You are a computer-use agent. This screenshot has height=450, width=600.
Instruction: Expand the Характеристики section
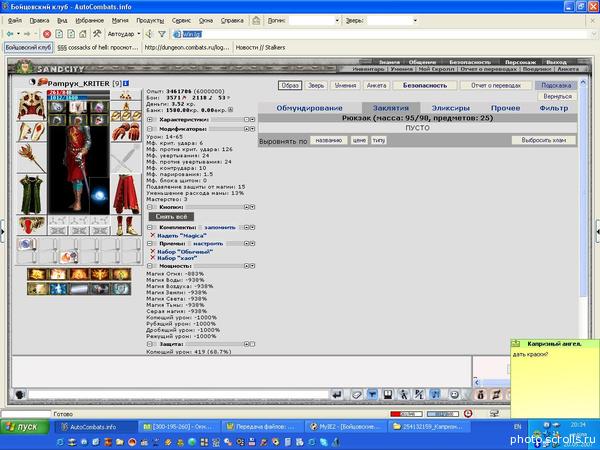150,120
